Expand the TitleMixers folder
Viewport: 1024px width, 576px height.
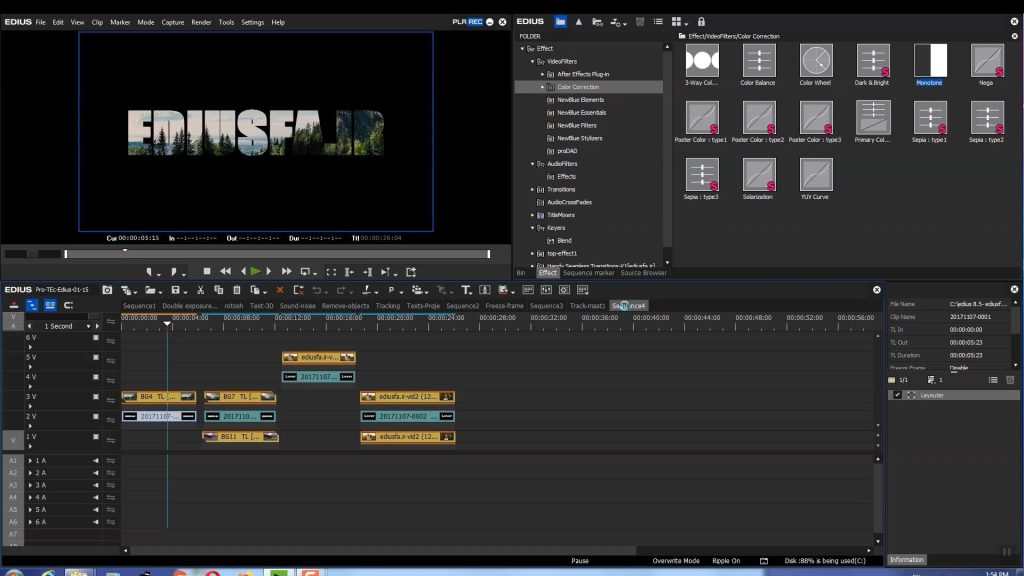[x=532, y=215]
